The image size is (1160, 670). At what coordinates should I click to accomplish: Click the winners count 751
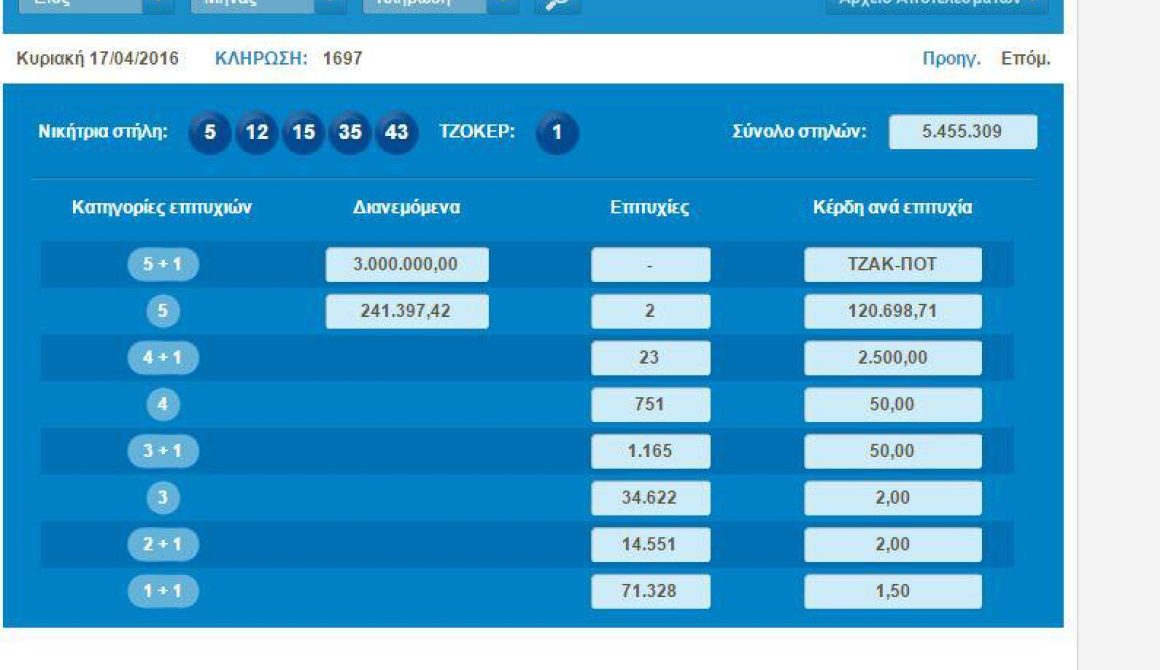tap(650, 404)
